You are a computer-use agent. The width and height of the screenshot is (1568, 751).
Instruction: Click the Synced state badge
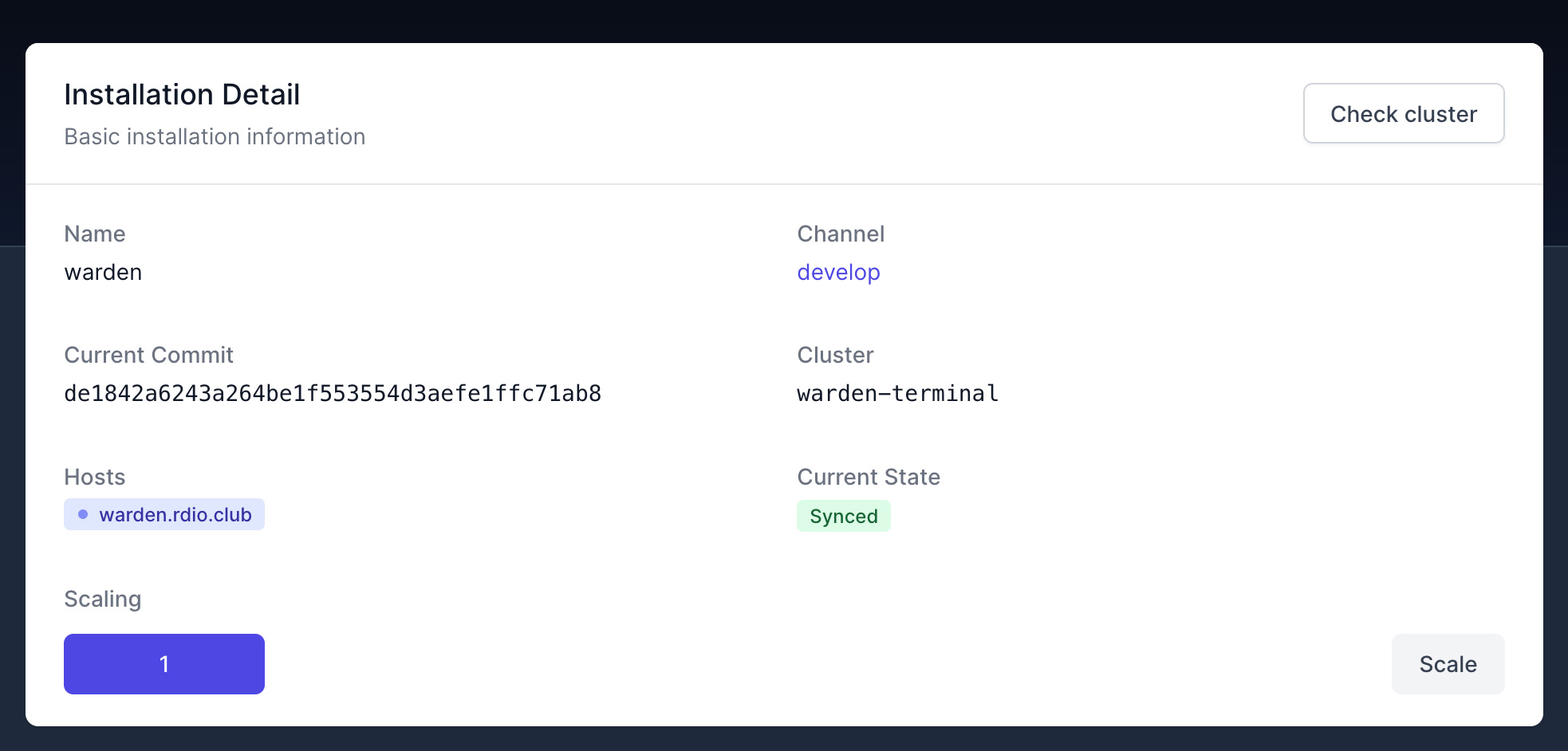tap(844, 516)
